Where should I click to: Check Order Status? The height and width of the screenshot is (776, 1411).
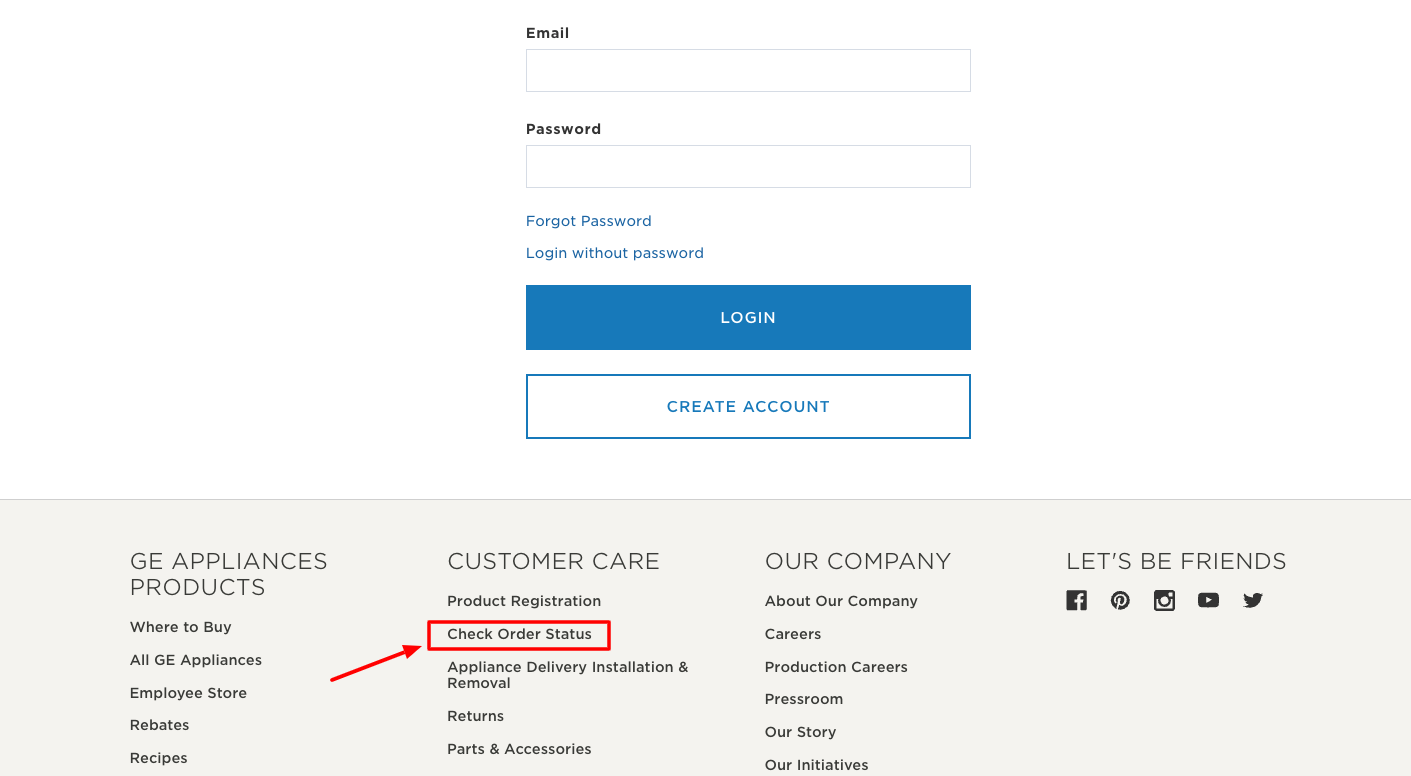[518, 634]
